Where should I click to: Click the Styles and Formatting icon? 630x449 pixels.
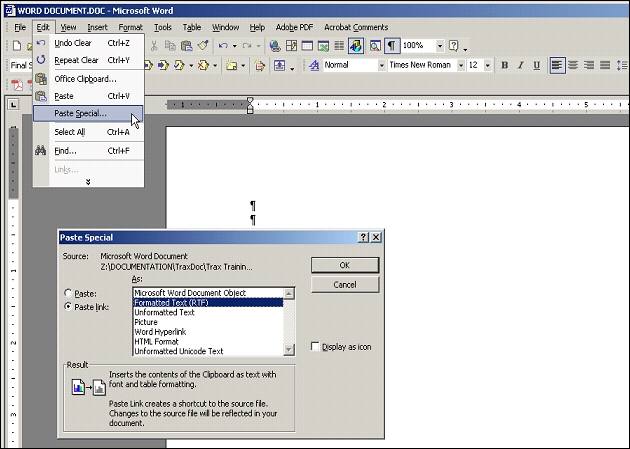pyautogui.click(x=315, y=65)
